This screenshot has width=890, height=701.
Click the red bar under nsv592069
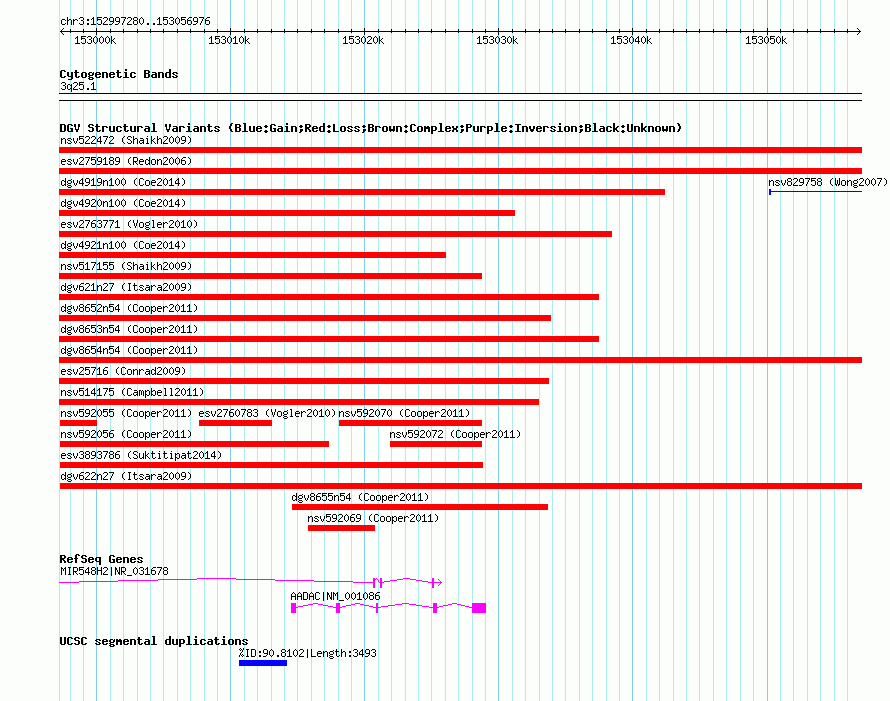[341, 528]
